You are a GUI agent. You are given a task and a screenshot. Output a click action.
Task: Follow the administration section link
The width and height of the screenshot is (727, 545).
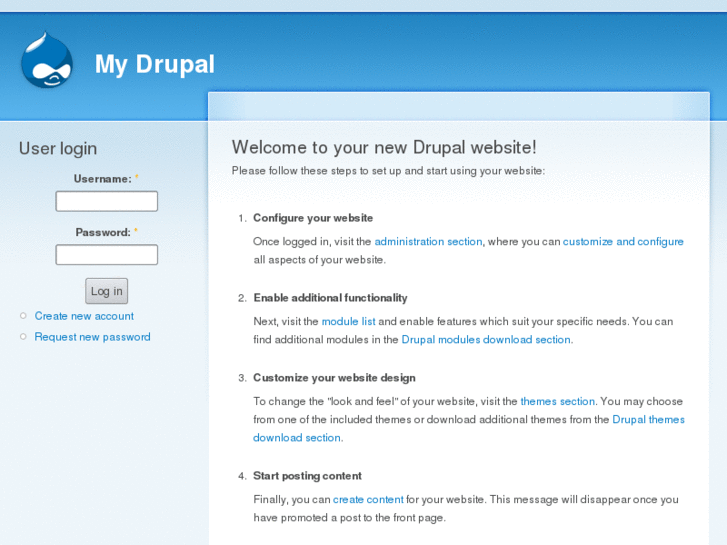click(428, 242)
